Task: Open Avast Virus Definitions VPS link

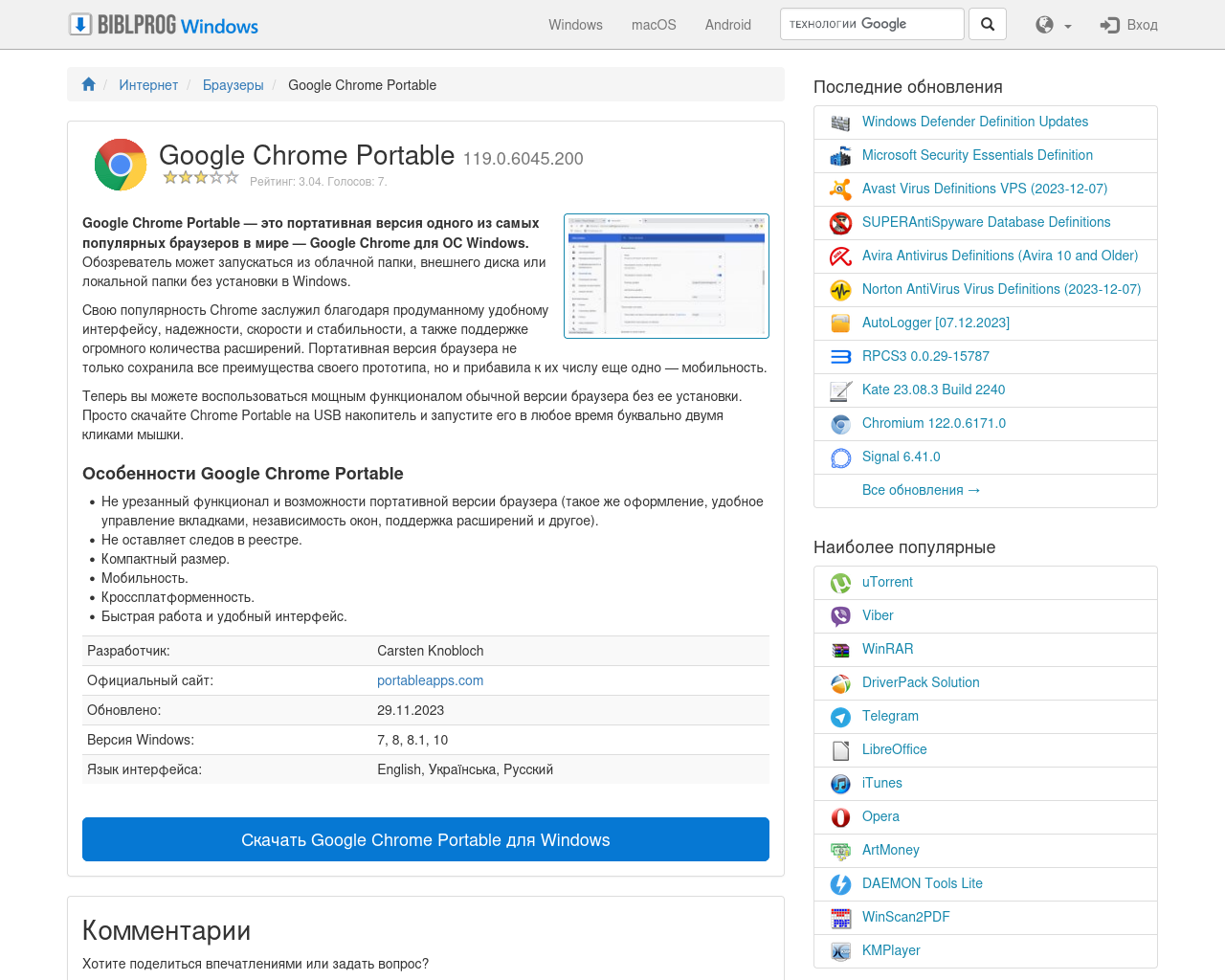Action: (985, 189)
